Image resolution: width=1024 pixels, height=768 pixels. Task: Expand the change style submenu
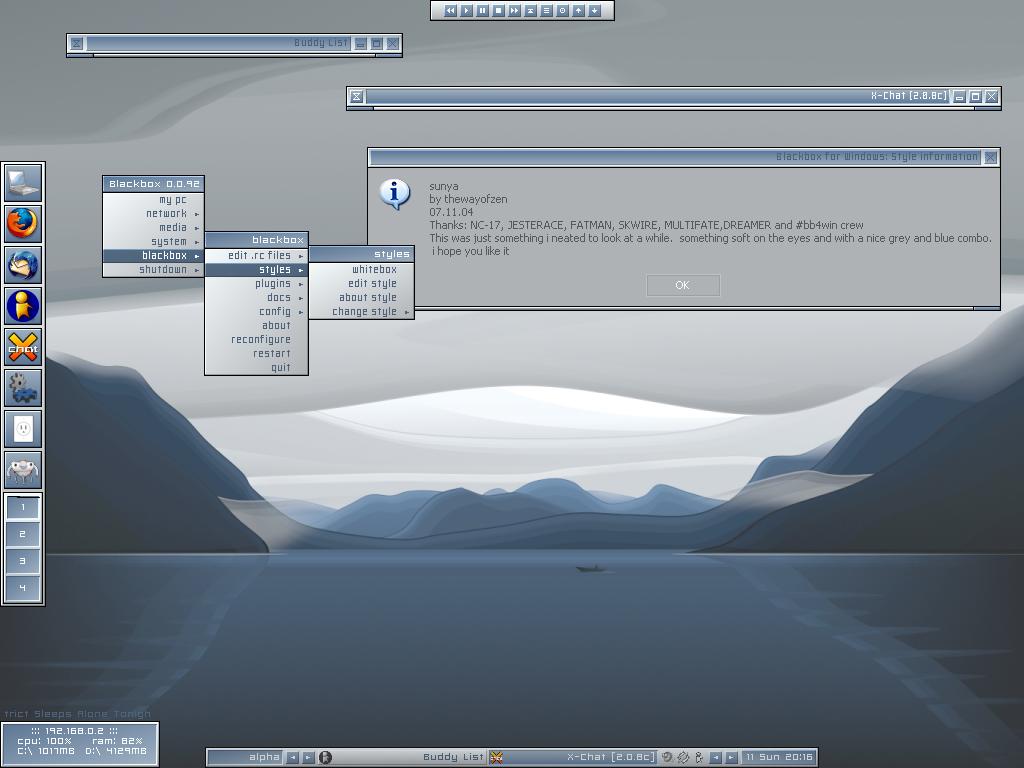click(x=362, y=312)
